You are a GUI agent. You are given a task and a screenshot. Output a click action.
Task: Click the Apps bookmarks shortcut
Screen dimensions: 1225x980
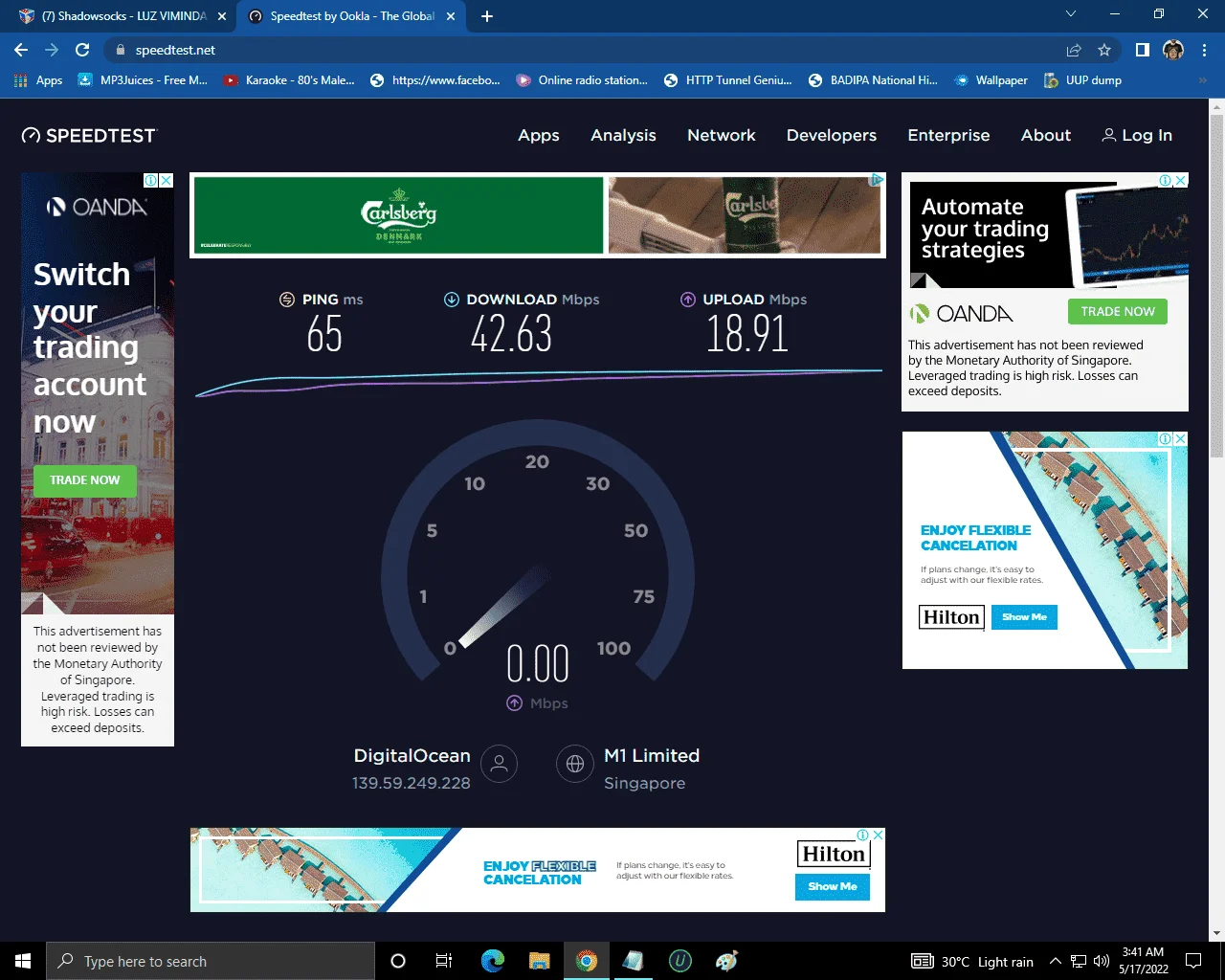tap(38, 80)
